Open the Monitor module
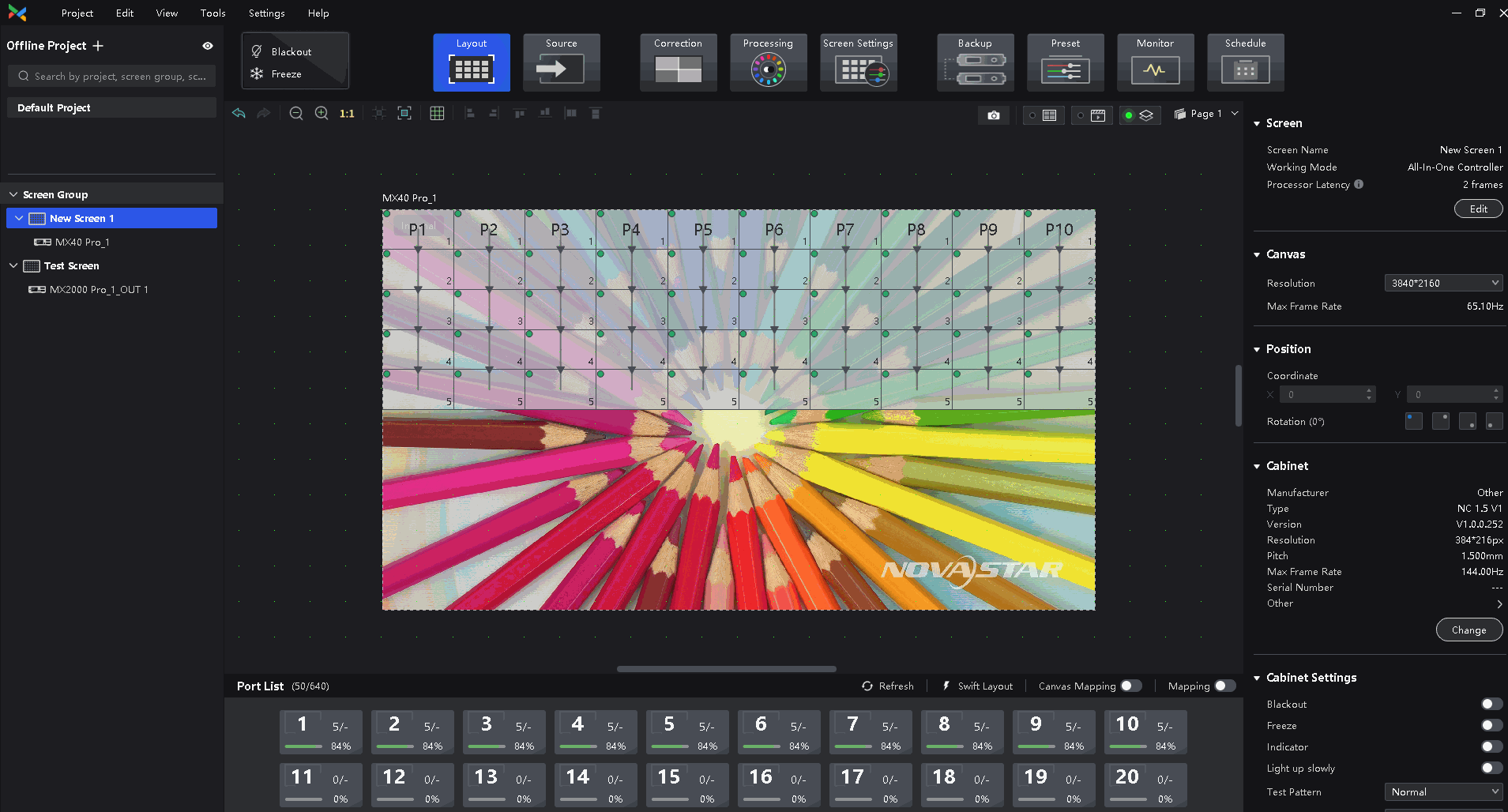Image resolution: width=1508 pixels, height=812 pixels. pos(1156,62)
